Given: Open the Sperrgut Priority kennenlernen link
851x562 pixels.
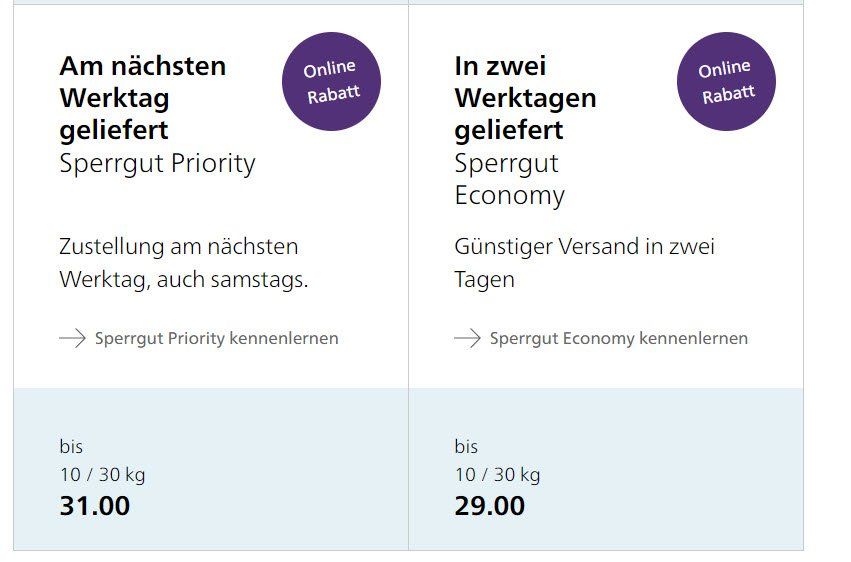Looking at the screenshot, I should (x=216, y=338).
